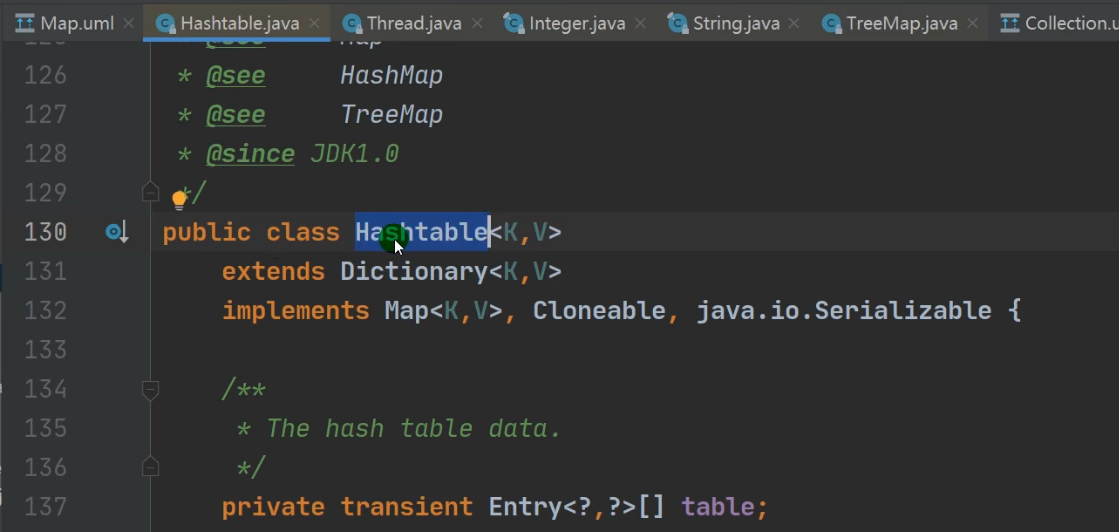The height and width of the screenshot is (532, 1119).
Task: Close the Integer.java editor tab
Action: pyautogui.click(x=642, y=23)
